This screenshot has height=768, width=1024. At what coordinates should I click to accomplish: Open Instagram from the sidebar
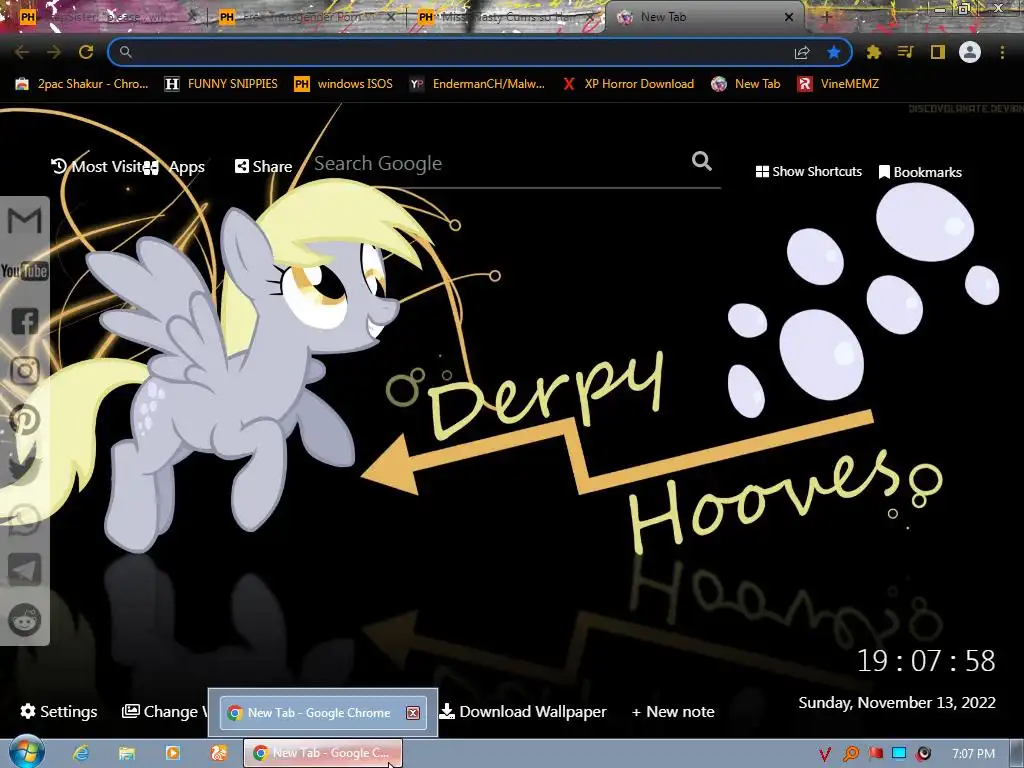point(25,370)
